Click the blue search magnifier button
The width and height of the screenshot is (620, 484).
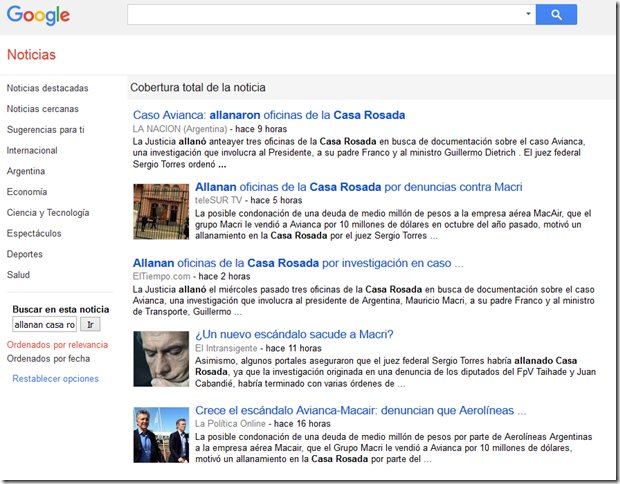(x=556, y=15)
